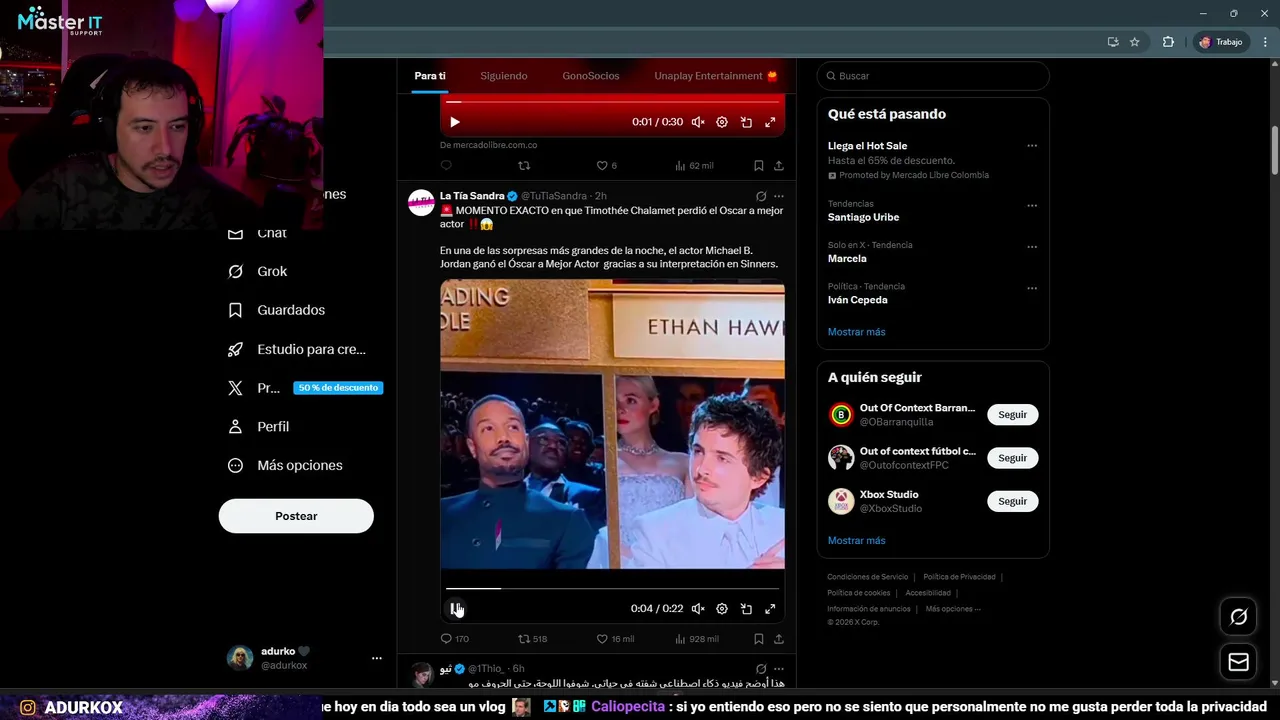
Task: Switch to Para ti tab
Action: pos(430,76)
